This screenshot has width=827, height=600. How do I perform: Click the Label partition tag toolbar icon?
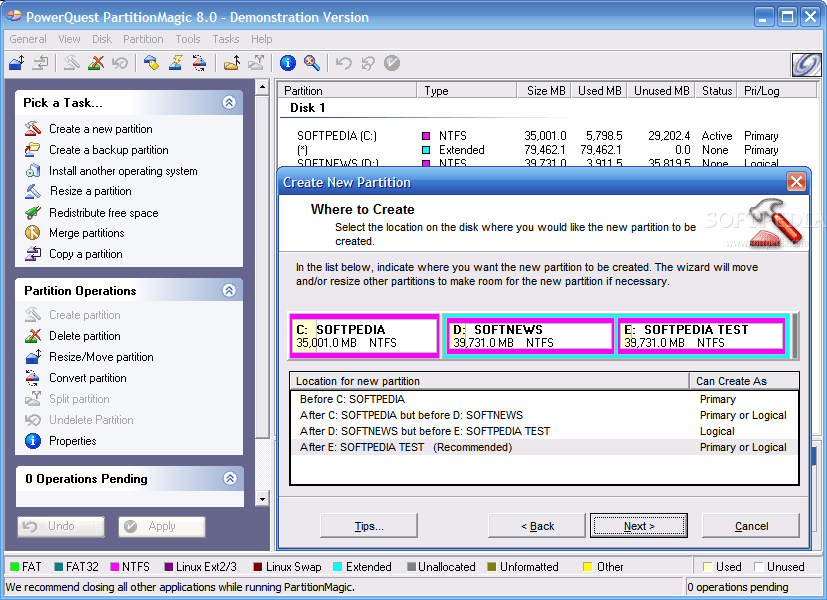click(x=151, y=63)
